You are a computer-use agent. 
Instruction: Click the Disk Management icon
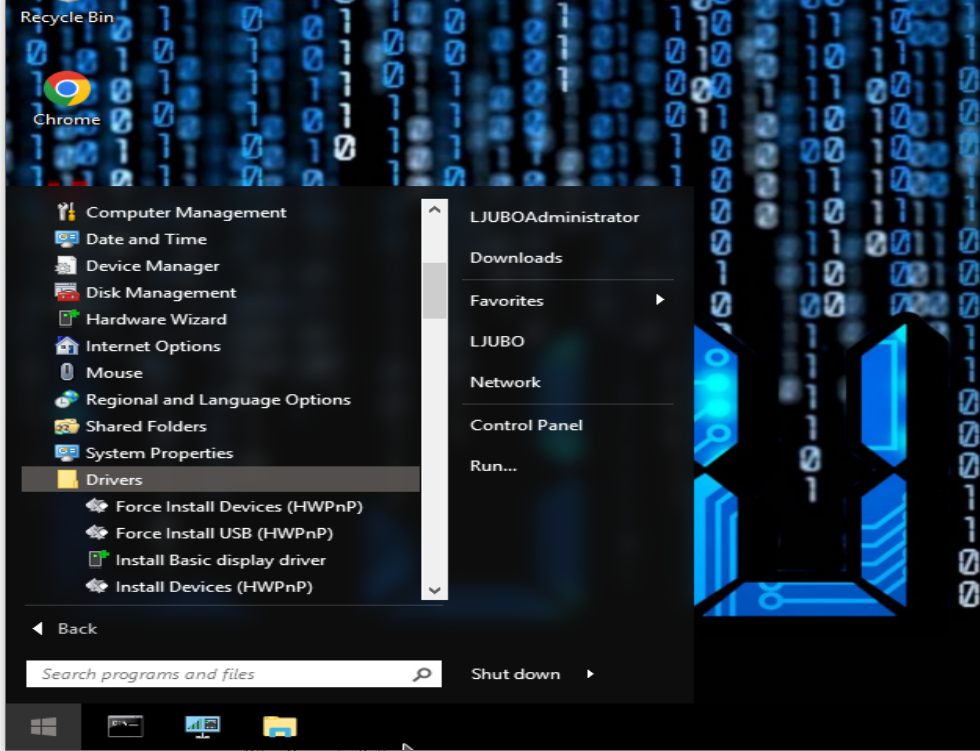tap(66, 292)
